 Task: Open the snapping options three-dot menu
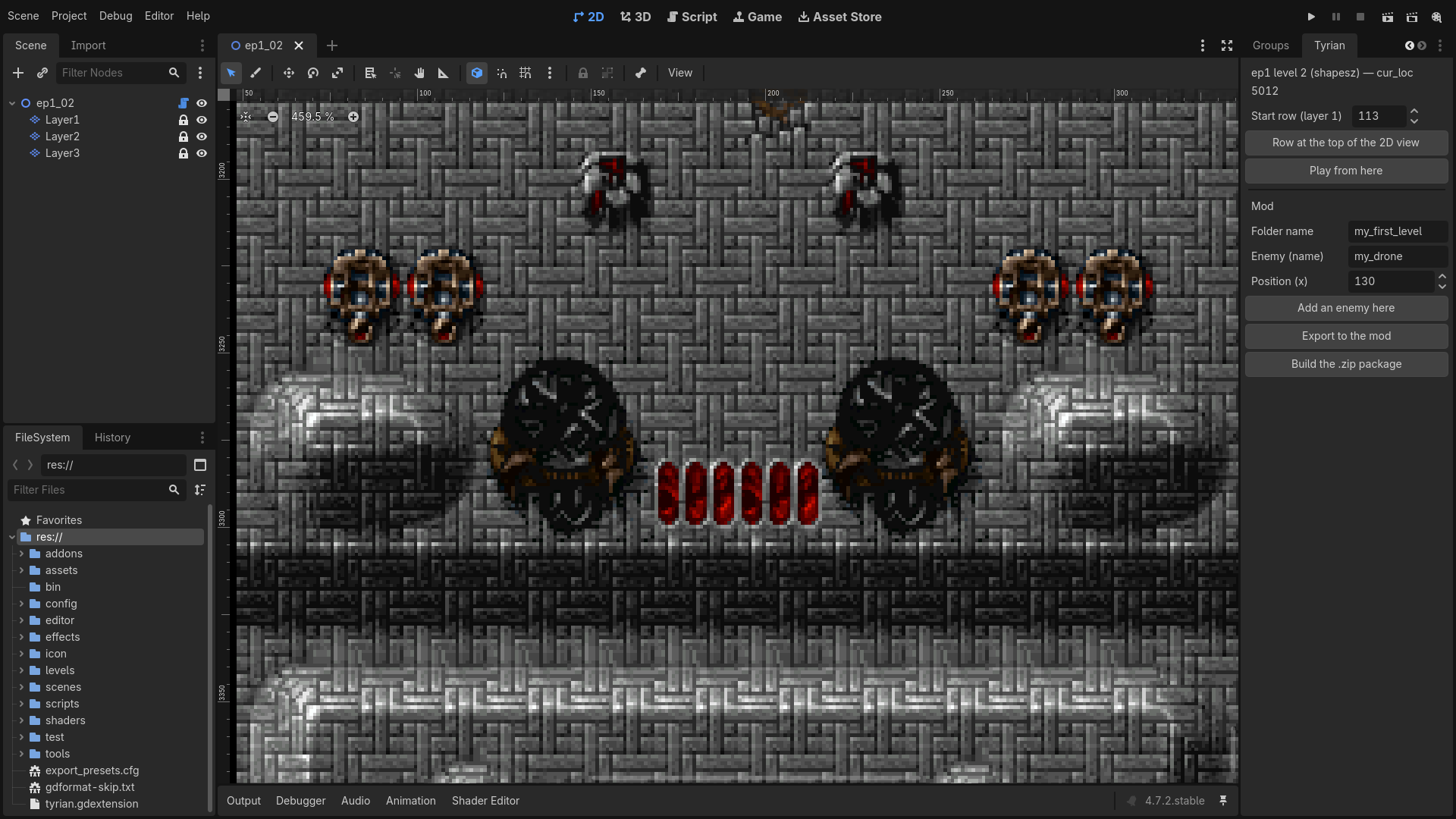tap(550, 73)
